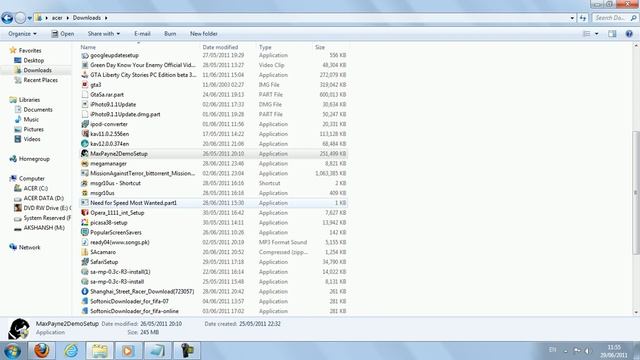Refresh the Downloads folder view
The width and height of the screenshot is (640, 360).
click(582, 18)
